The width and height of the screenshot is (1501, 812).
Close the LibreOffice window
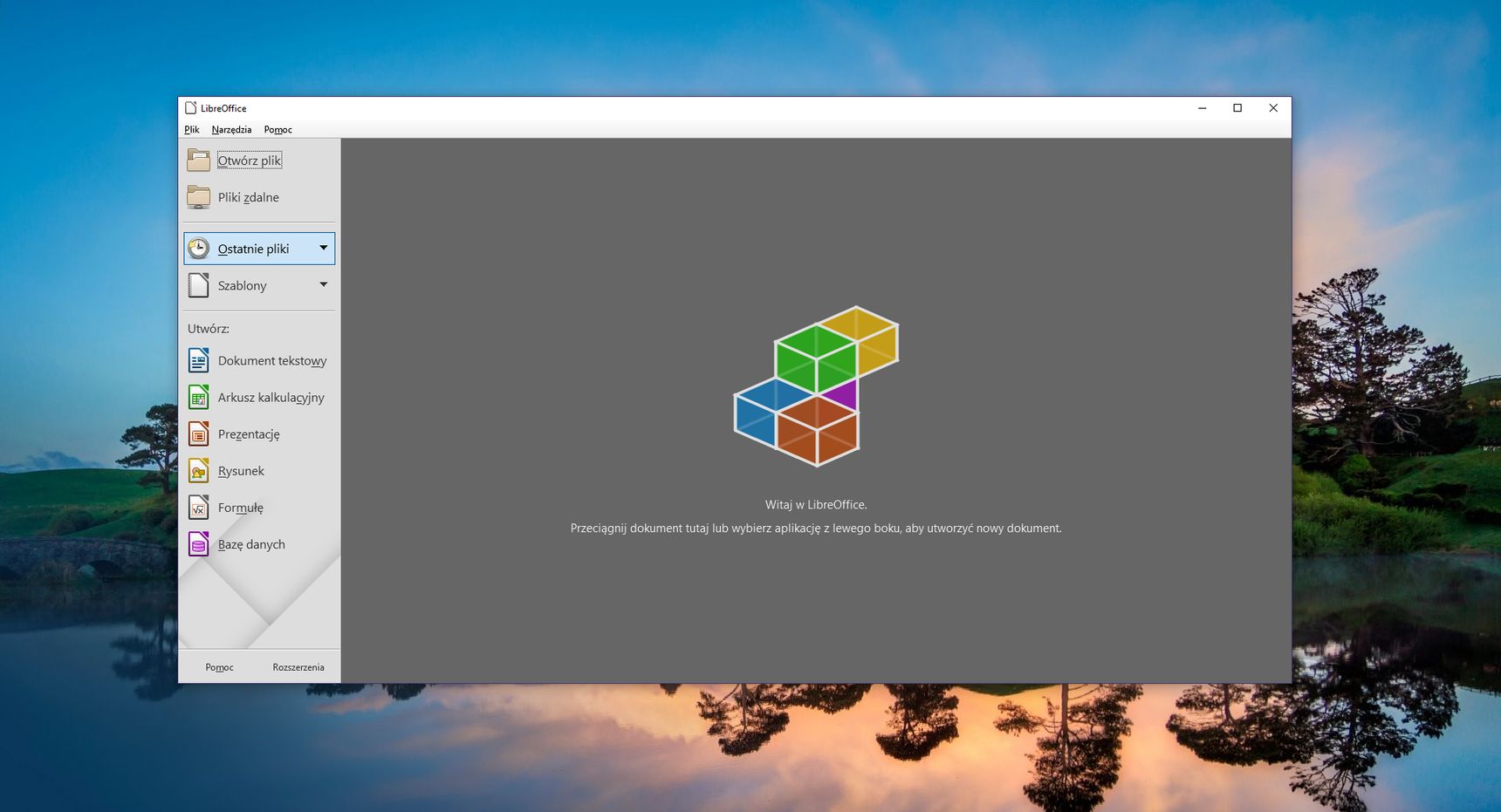click(1273, 108)
